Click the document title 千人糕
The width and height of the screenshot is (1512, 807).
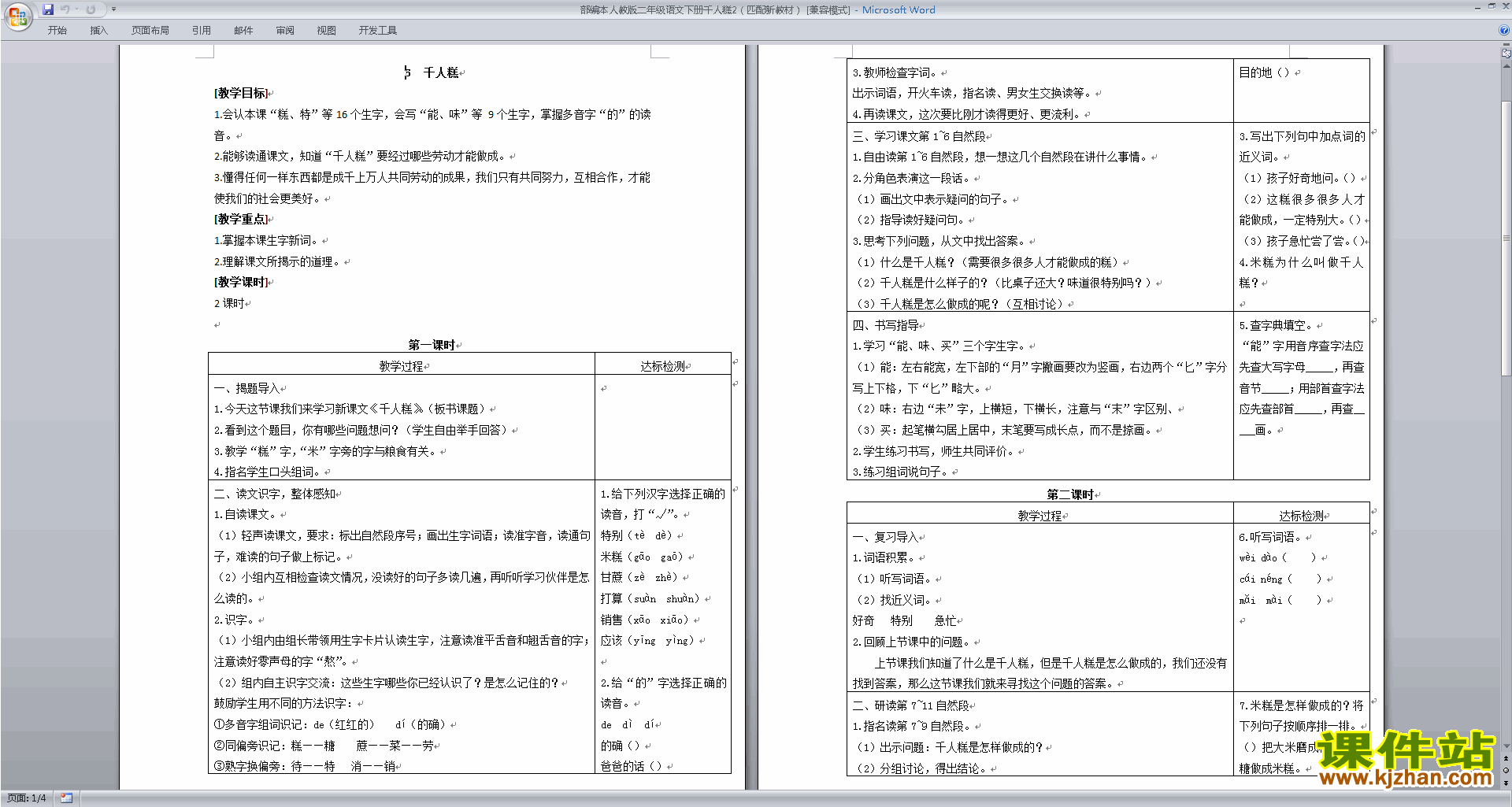[x=441, y=72]
